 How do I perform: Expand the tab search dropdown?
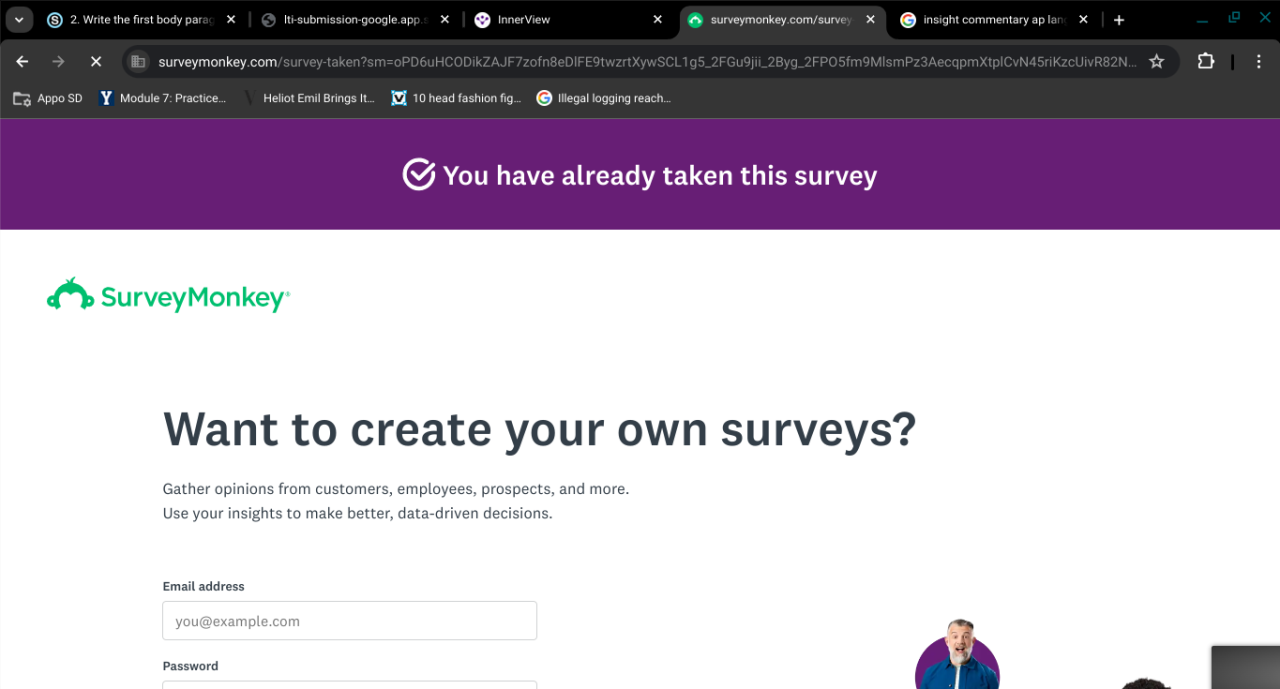tap(18, 20)
